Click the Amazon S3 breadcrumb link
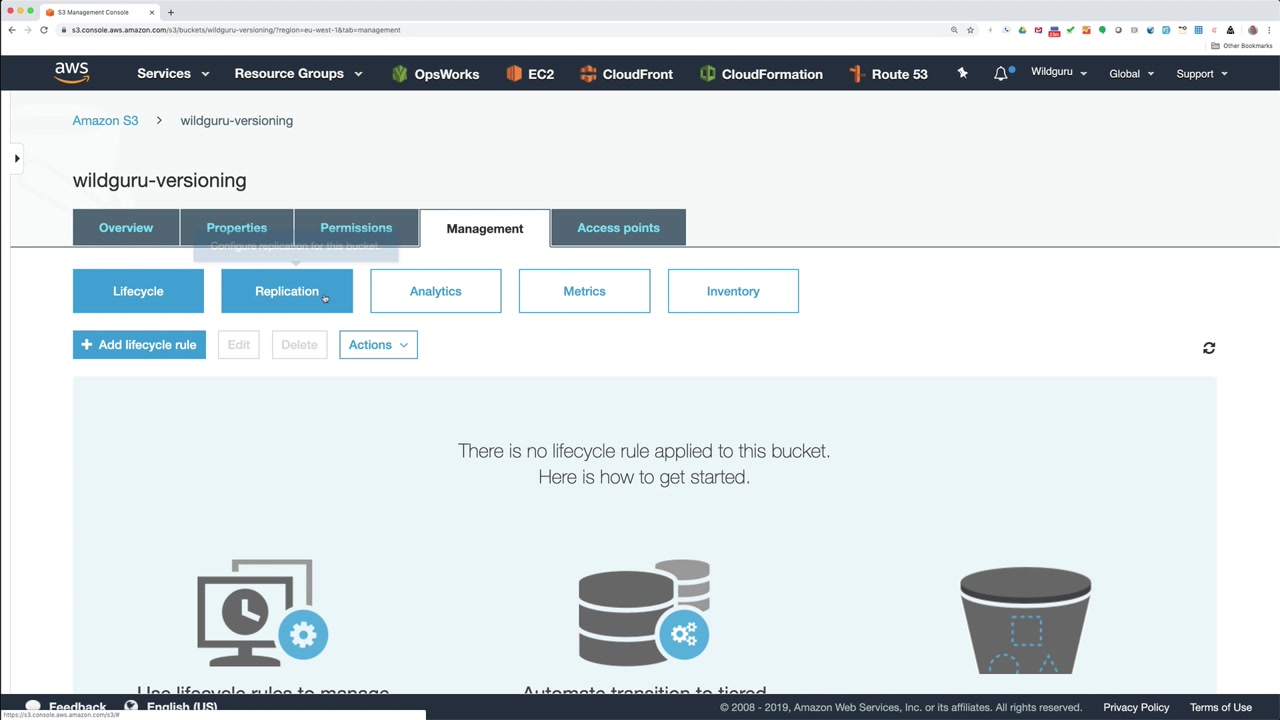Image resolution: width=1280 pixels, height=720 pixels. 105,121
